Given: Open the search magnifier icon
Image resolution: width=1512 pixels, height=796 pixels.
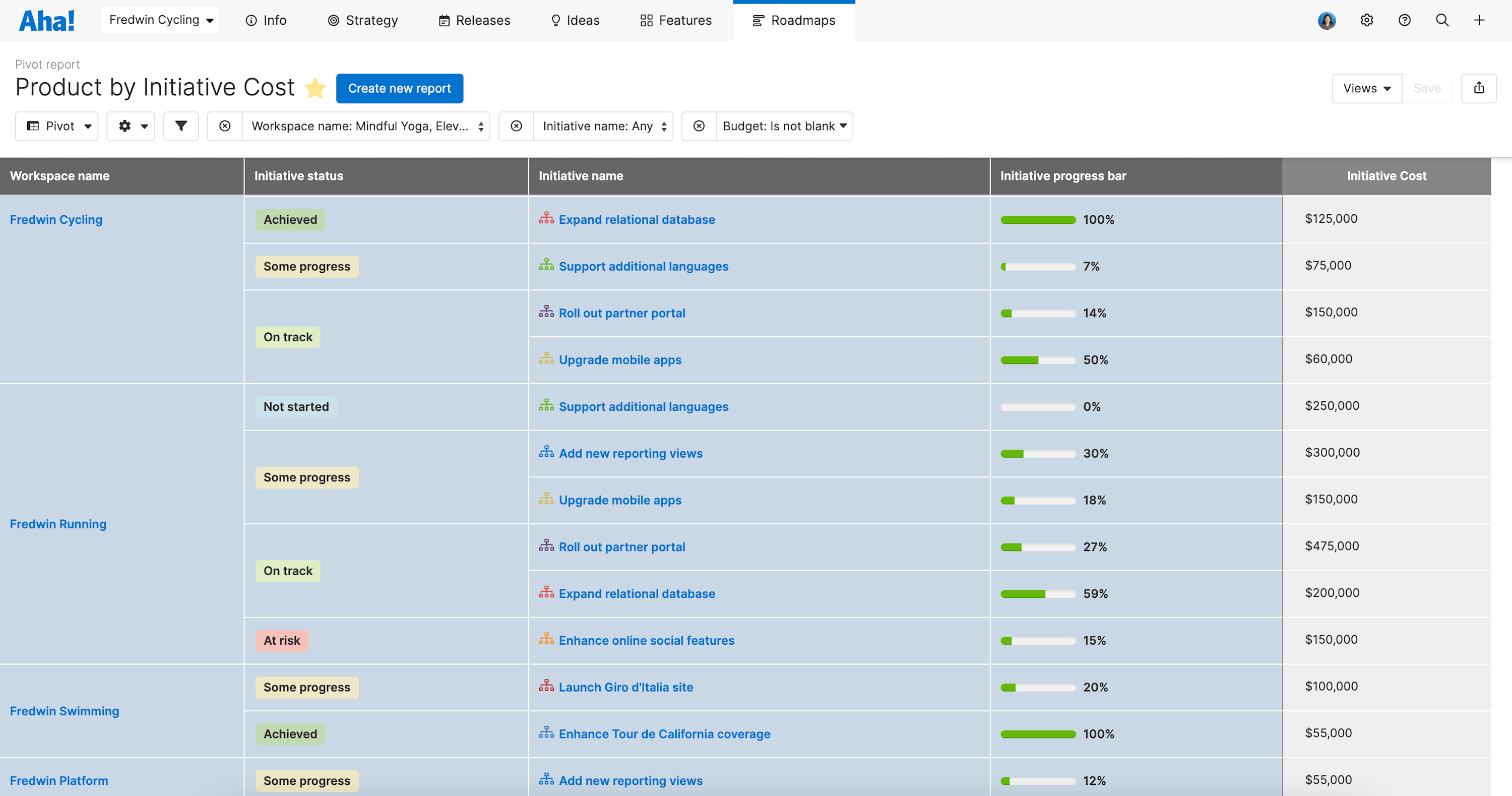Looking at the screenshot, I should point(1442,20).
